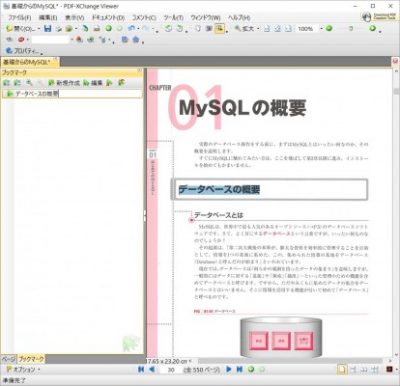The image size is (400, 386).
Task: Click the binoculars find icon
Action: pyautogui.click(x=79, y=40)
